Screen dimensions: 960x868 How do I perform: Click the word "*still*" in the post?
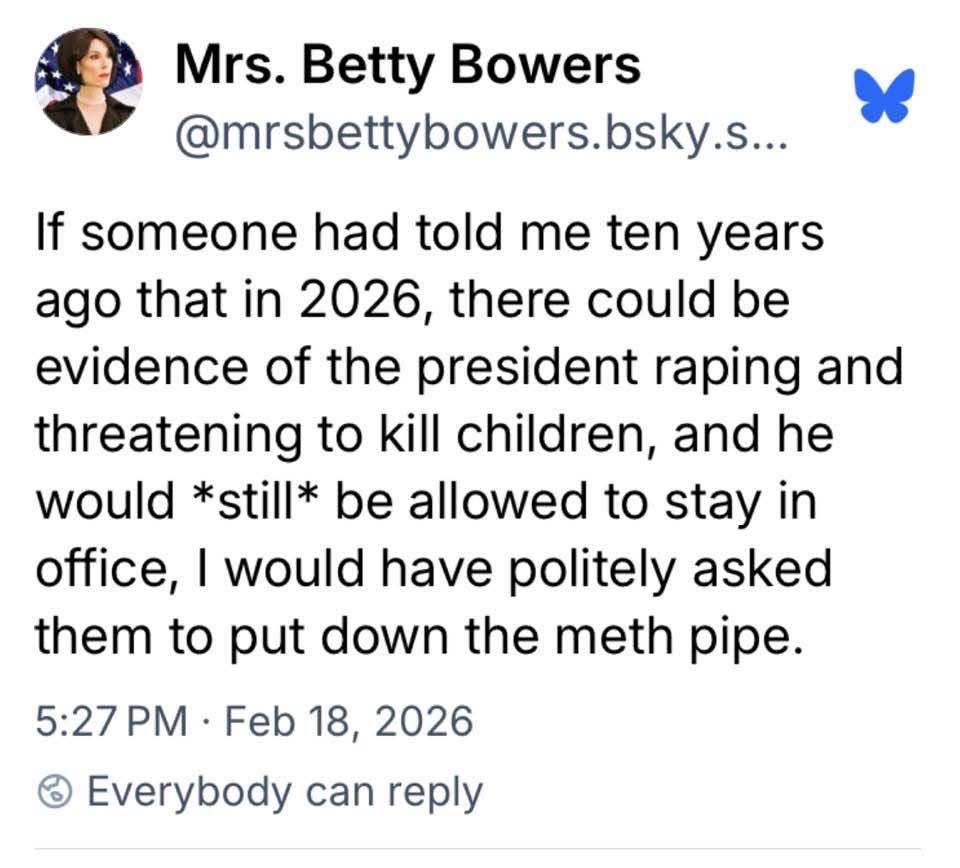pos(255,500)
